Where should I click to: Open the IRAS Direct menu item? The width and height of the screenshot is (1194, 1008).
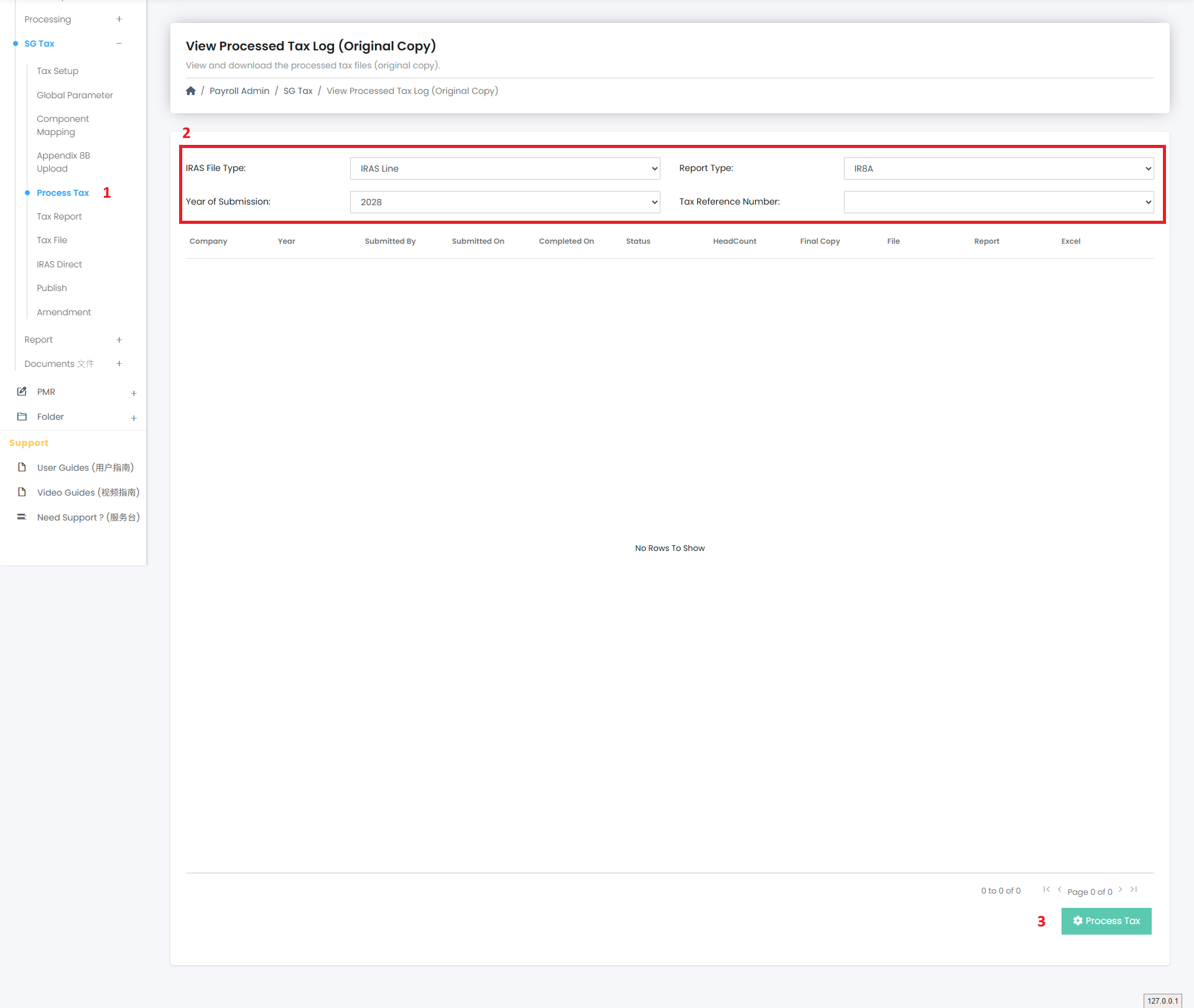[59, 264]
